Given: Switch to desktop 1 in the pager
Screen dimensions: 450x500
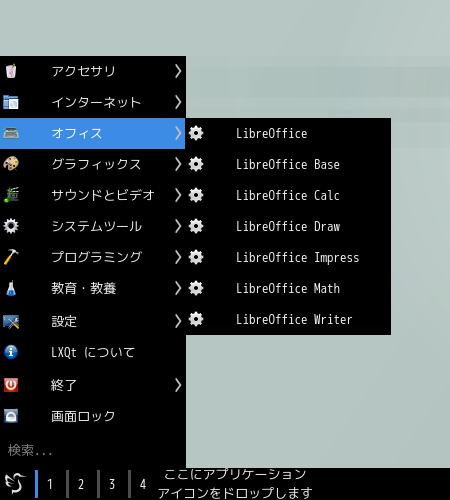Looking at the screenshot, I should click(x=49, y=484).
